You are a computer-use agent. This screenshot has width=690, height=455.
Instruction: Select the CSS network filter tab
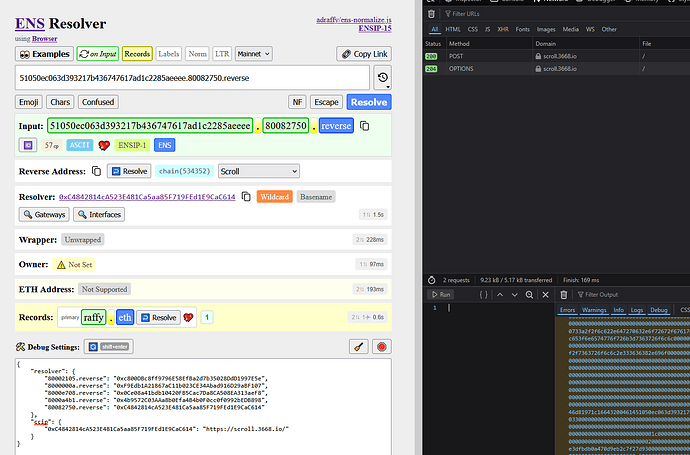[x=473, y=29]
